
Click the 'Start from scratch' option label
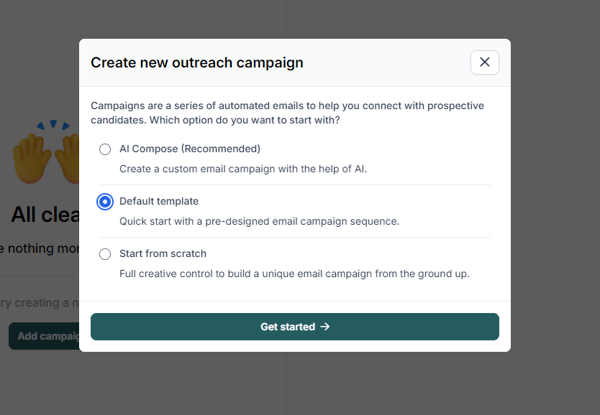click(165, 254)
